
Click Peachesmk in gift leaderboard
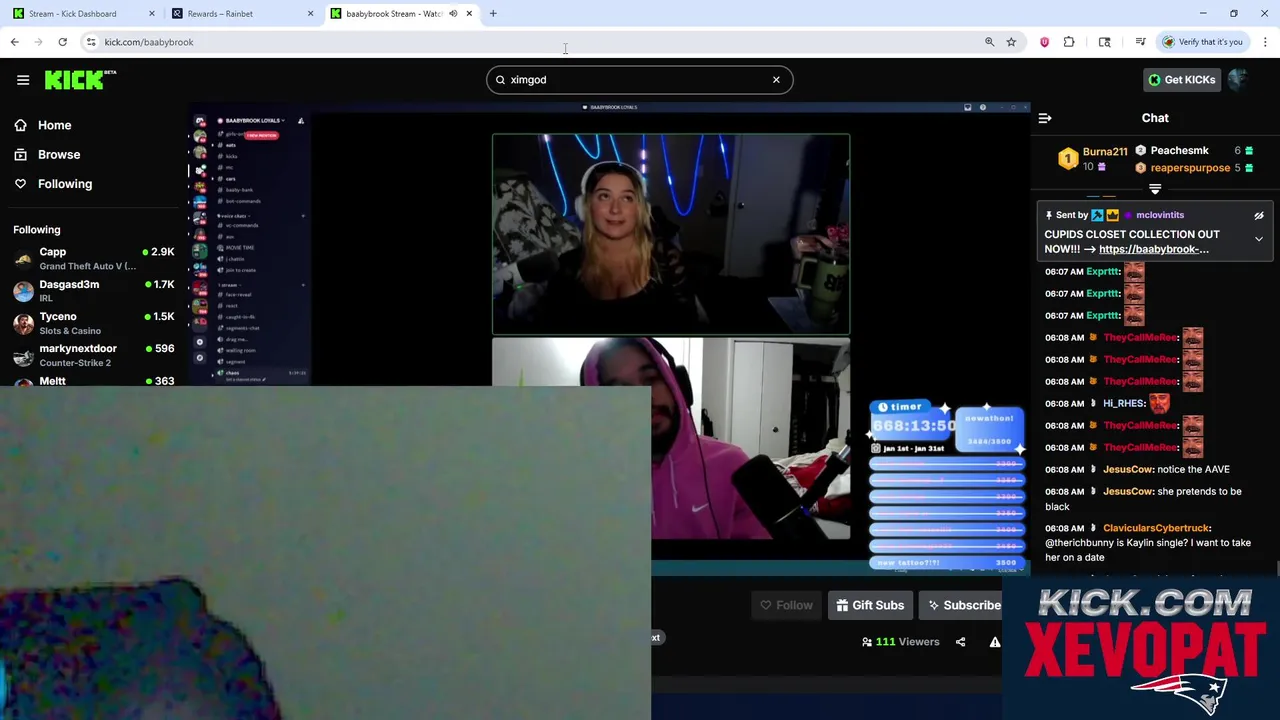coord(1179,151)
